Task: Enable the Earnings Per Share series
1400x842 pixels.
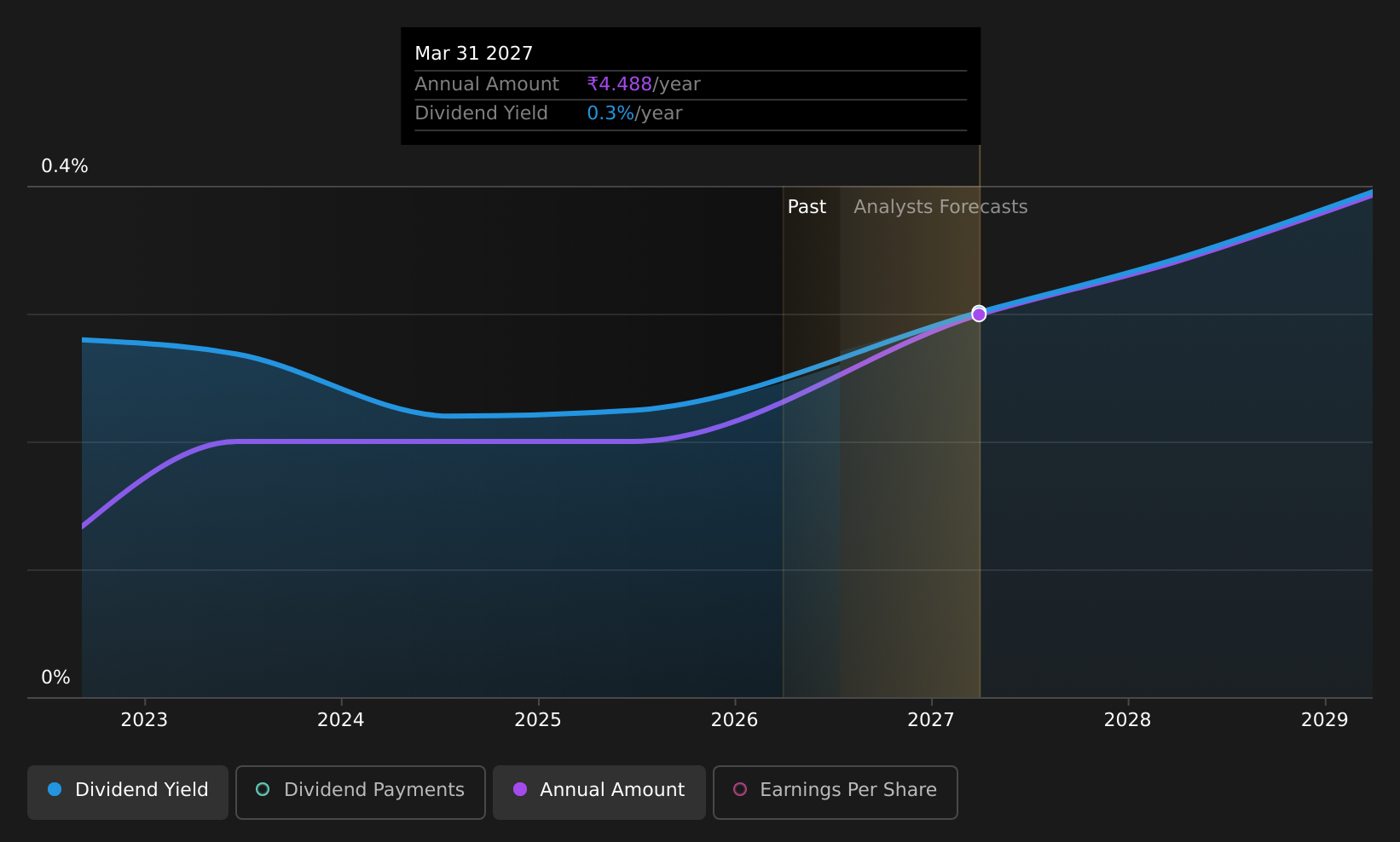Action: coord(836,792)
